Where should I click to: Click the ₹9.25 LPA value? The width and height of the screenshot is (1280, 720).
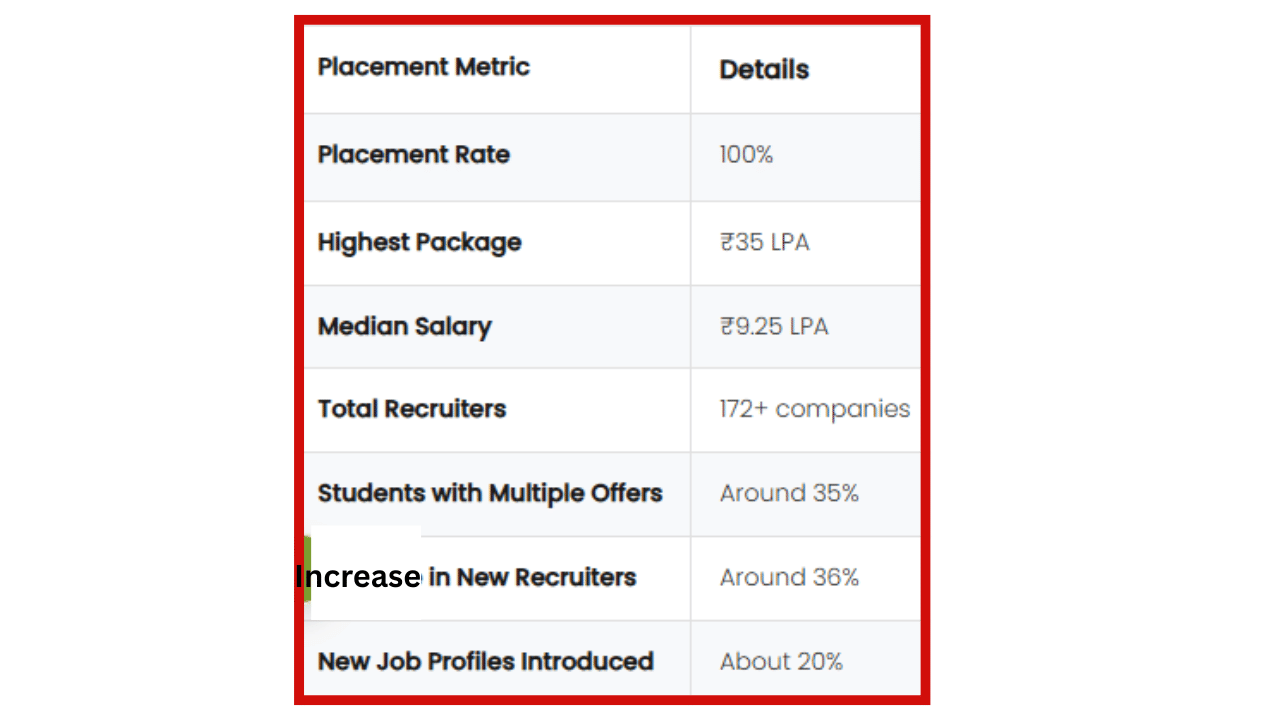click(773, 327)
